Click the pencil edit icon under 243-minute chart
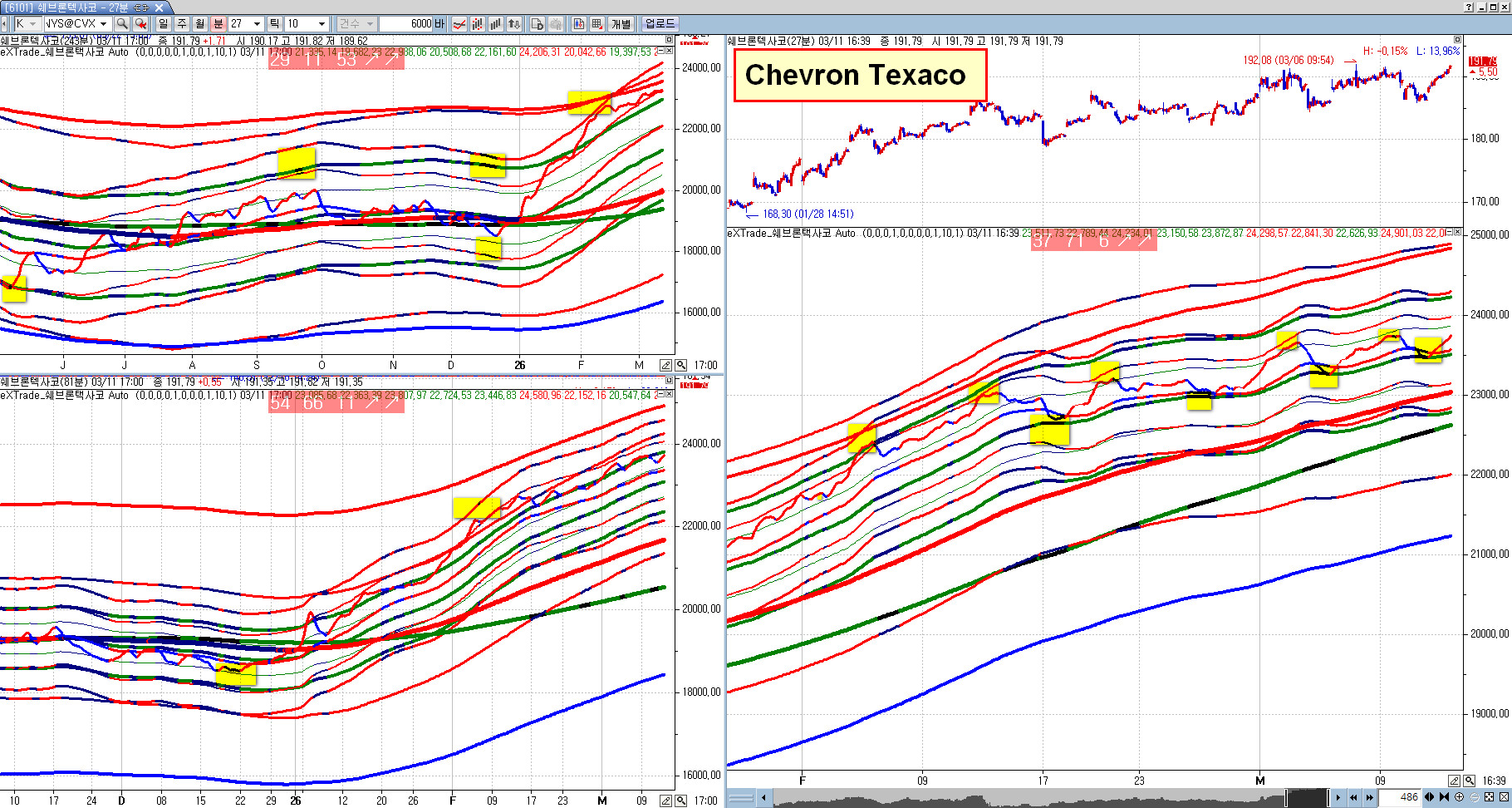The height and width of the screenshot is (808, 1512). coord(665,365)
